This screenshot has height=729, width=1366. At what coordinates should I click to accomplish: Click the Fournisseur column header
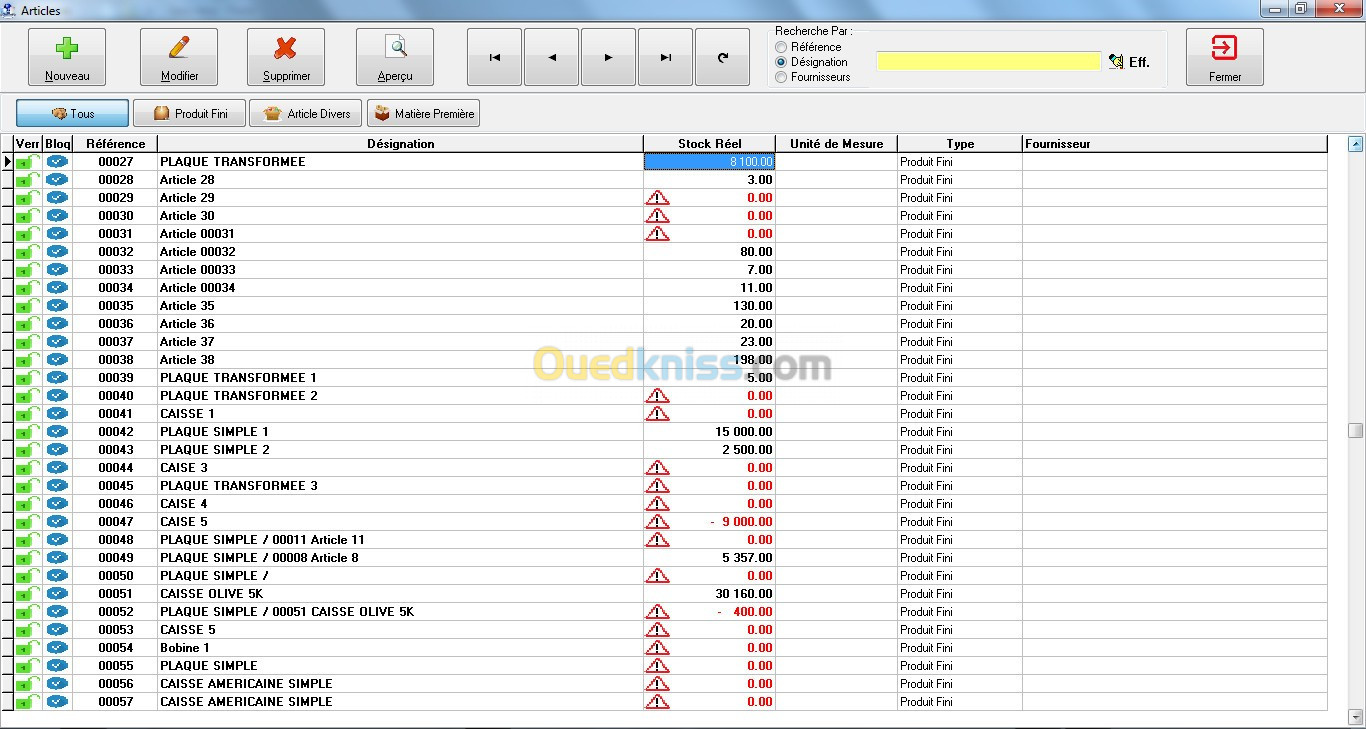(1175, 144)
